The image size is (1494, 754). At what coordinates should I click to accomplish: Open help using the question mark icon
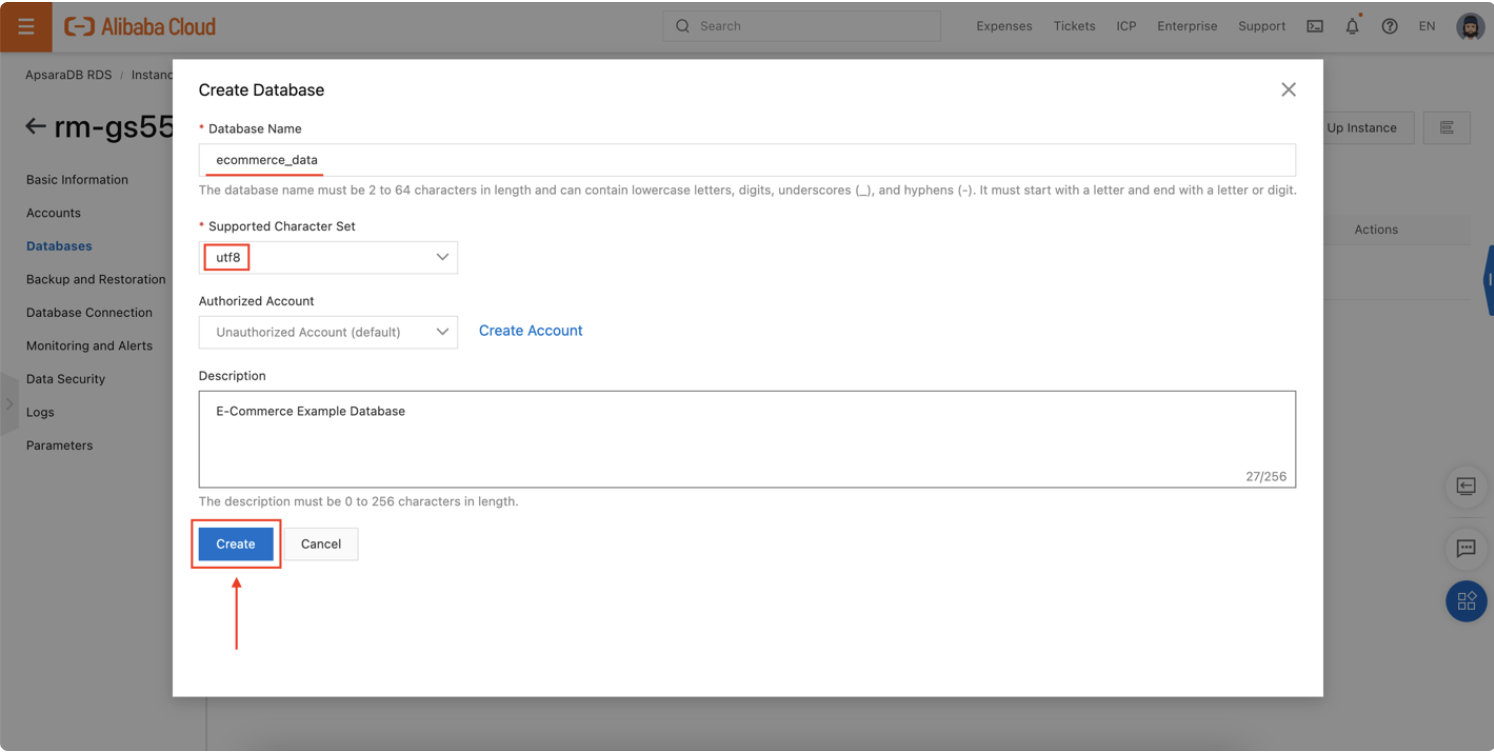1389,26
